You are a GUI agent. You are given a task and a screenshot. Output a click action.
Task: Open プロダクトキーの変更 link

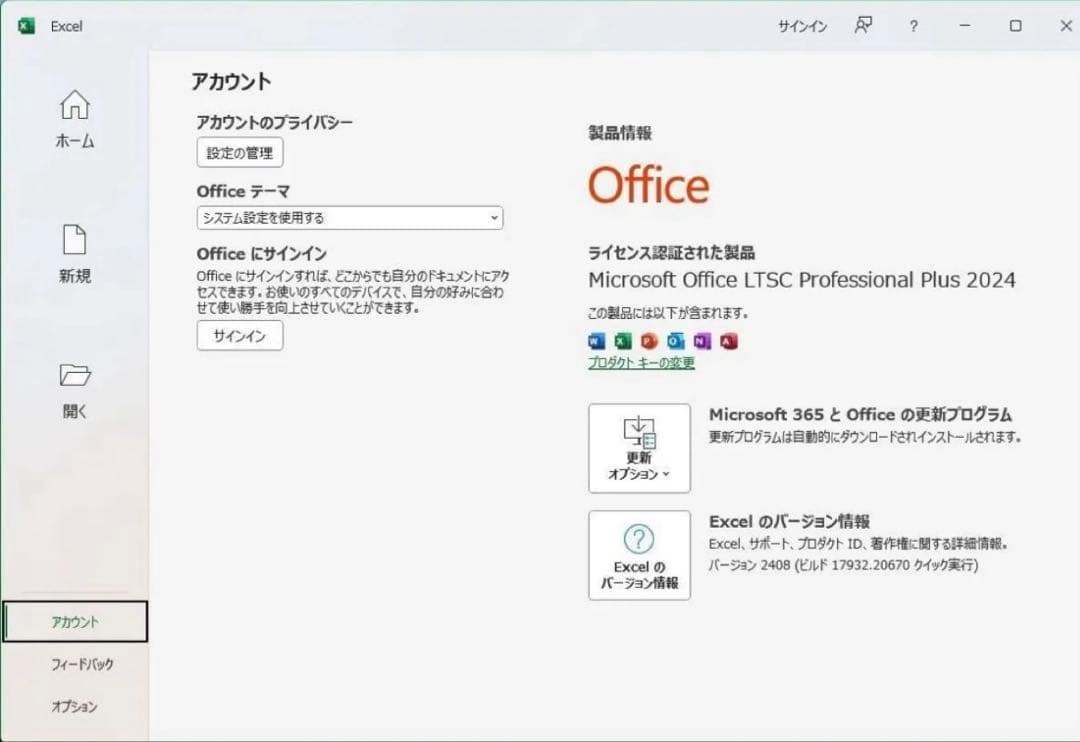[x=640, y=364]
